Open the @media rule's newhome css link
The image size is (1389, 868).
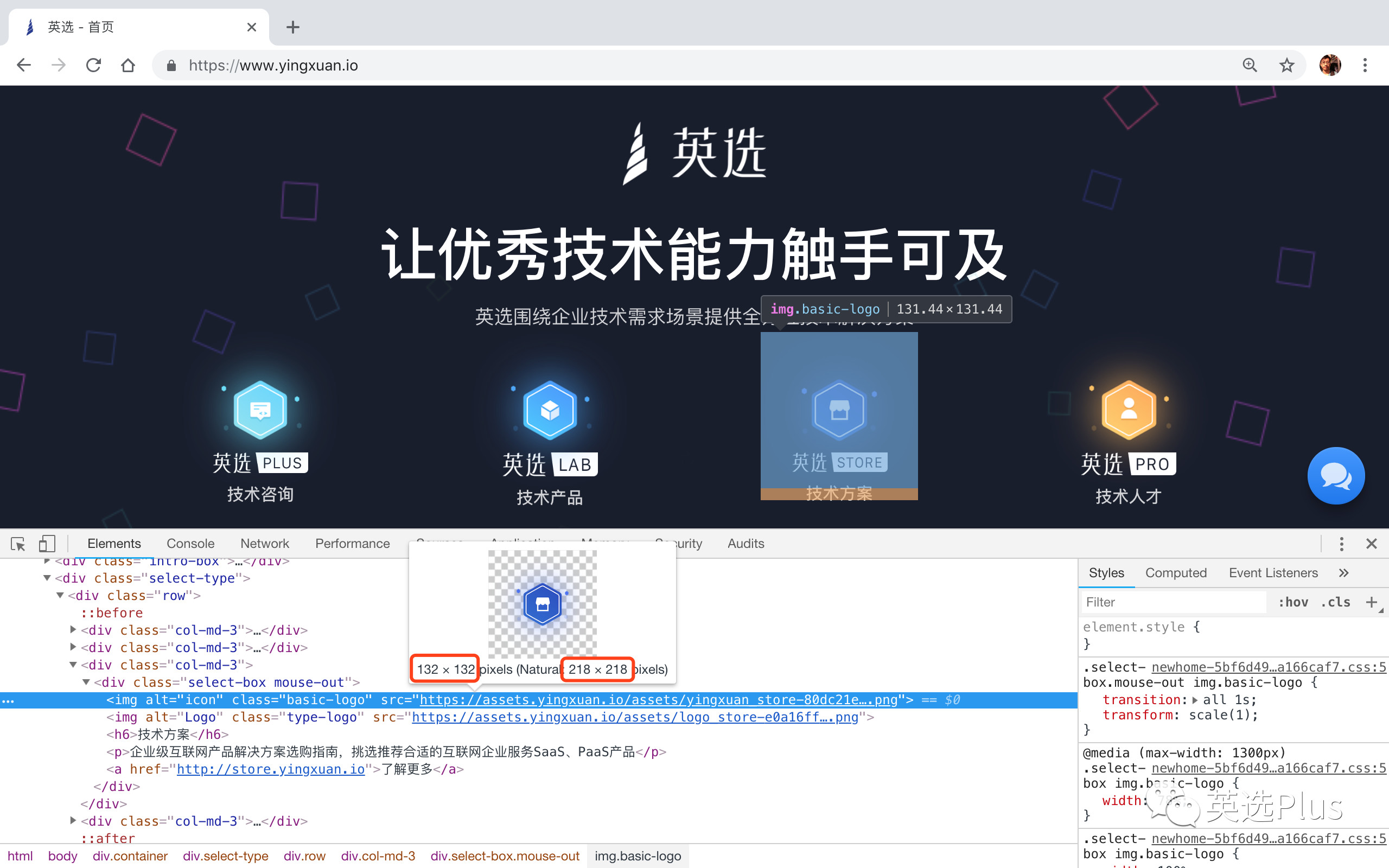[1269, 768]
